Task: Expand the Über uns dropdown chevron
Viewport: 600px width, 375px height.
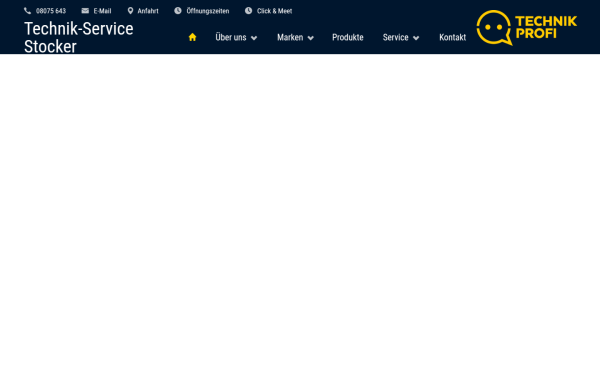Action: point(254,38)
